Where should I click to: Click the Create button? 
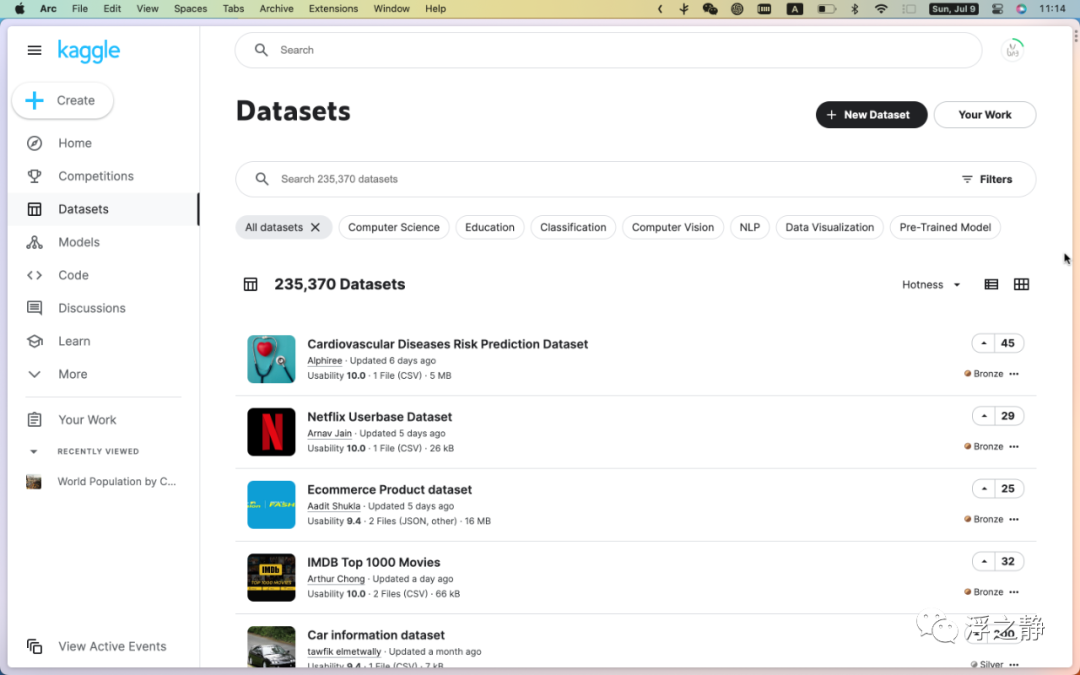(63, 101)
